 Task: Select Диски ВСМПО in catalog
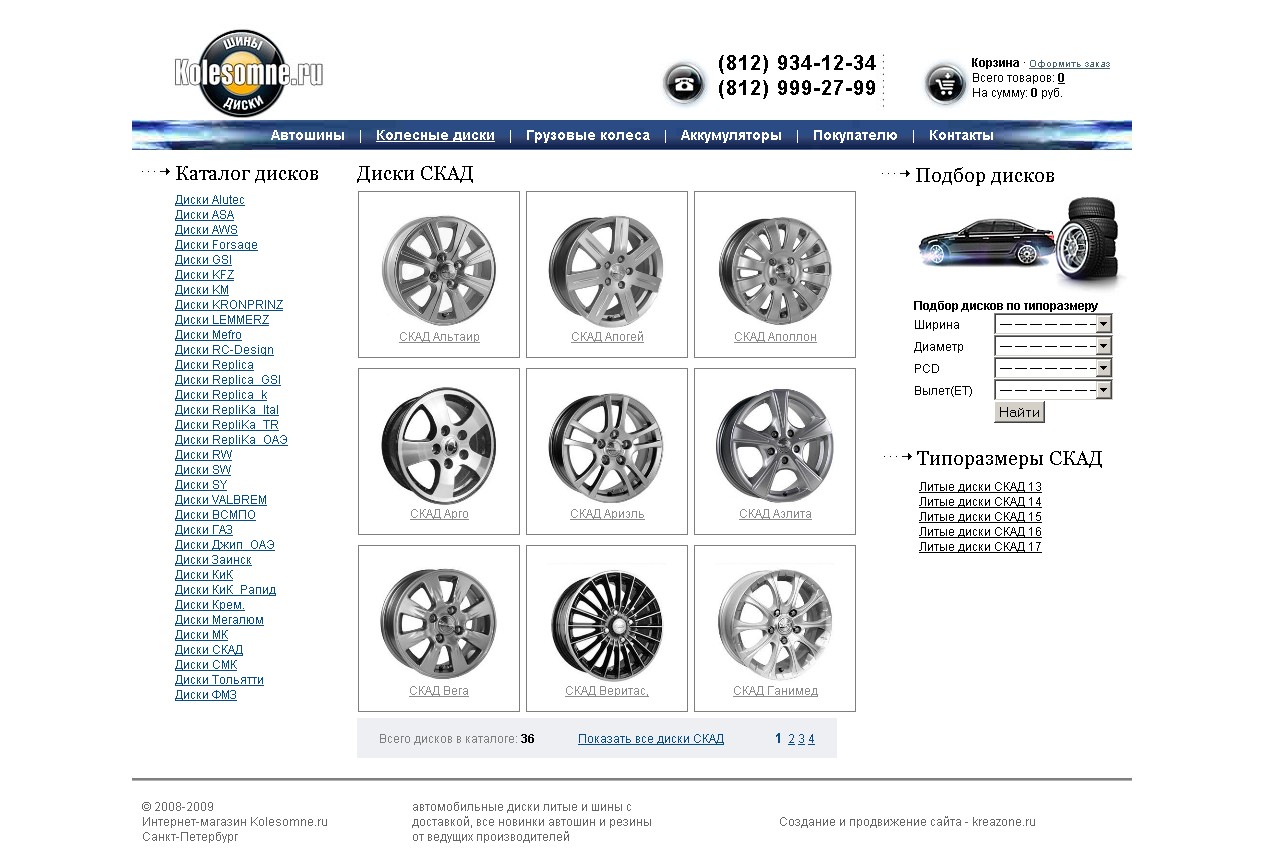point(215,515)
